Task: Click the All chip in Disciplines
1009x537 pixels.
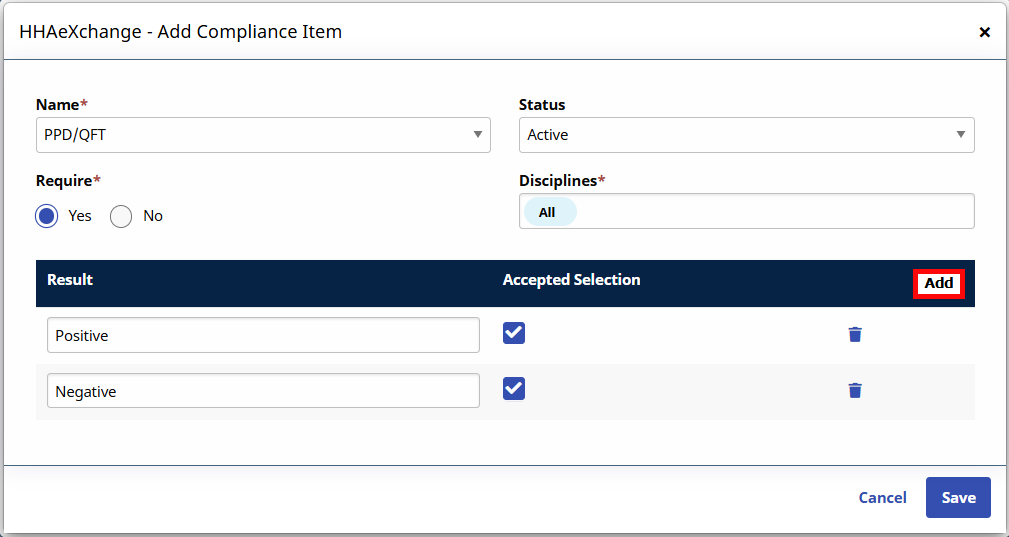Action: 547,212
